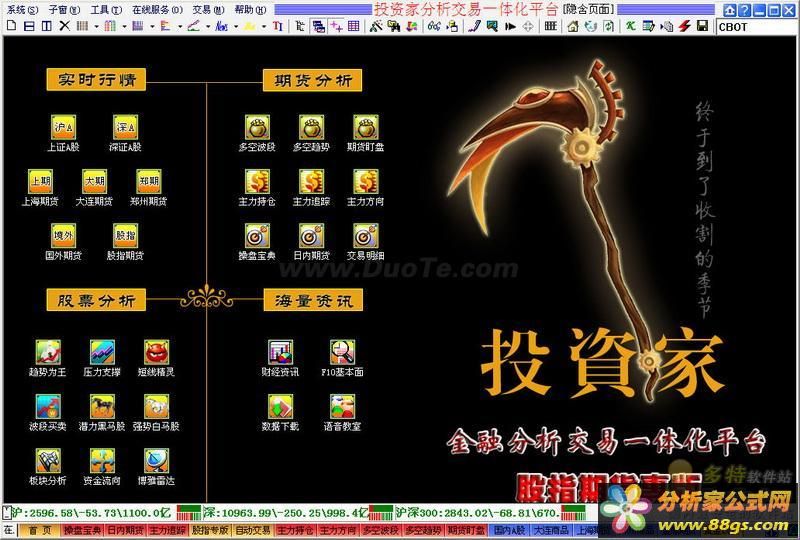
Task: Launch the 压力支撑 stock tool
Action: 102,352
